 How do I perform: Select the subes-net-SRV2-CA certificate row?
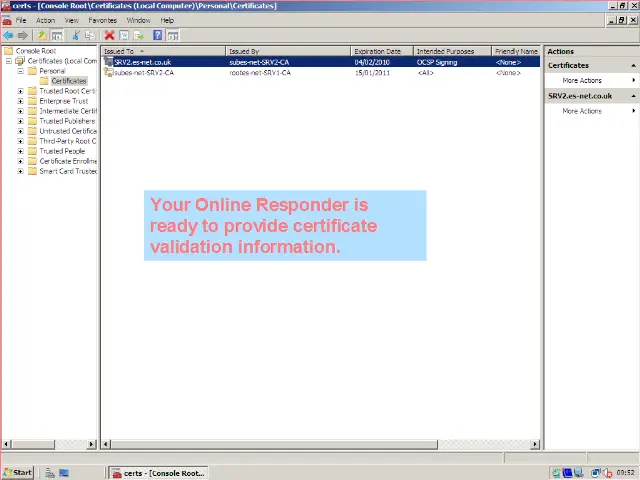coord(144,73)
